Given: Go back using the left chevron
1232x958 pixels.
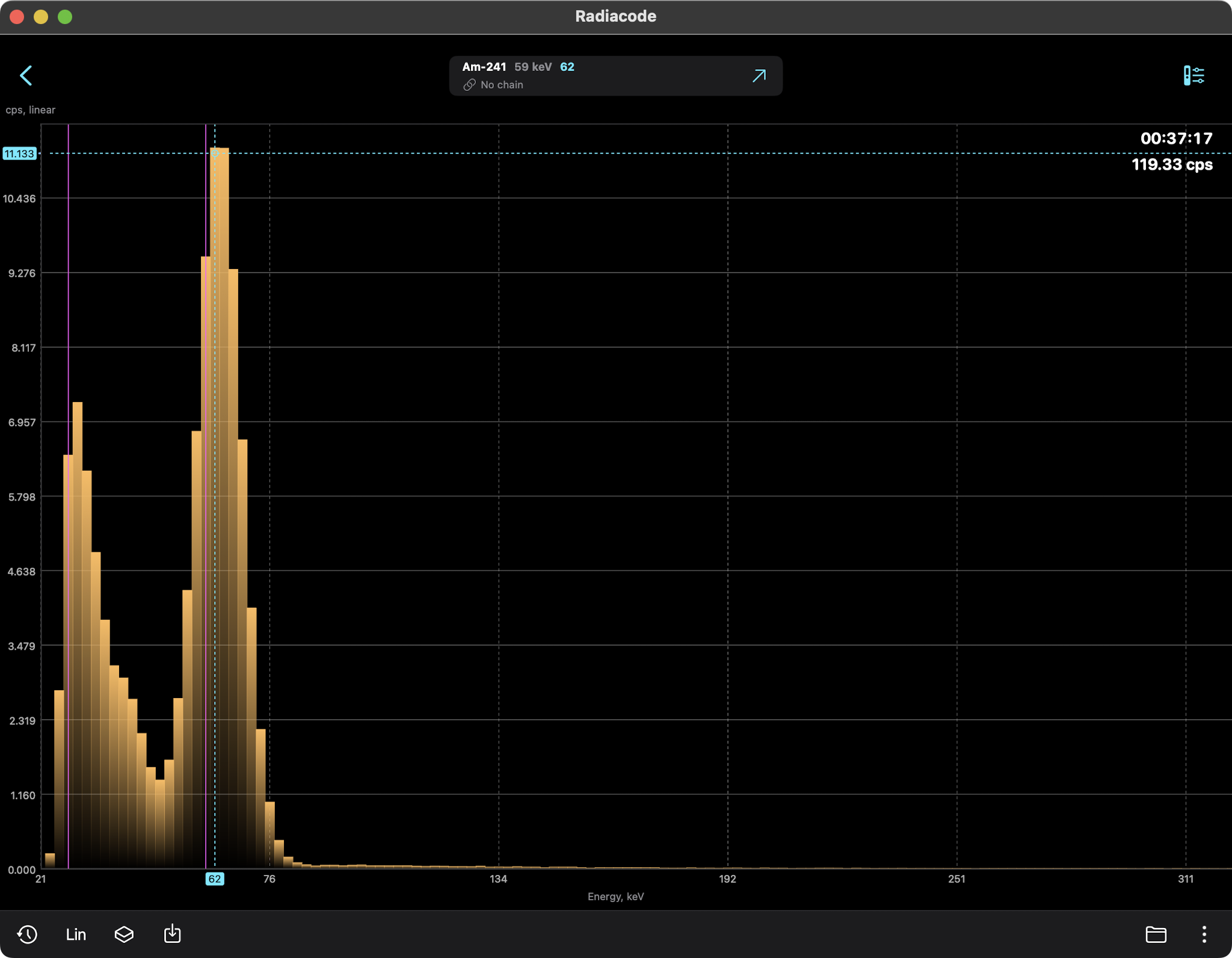Looking at the screenshot, I should coord(26,76).
